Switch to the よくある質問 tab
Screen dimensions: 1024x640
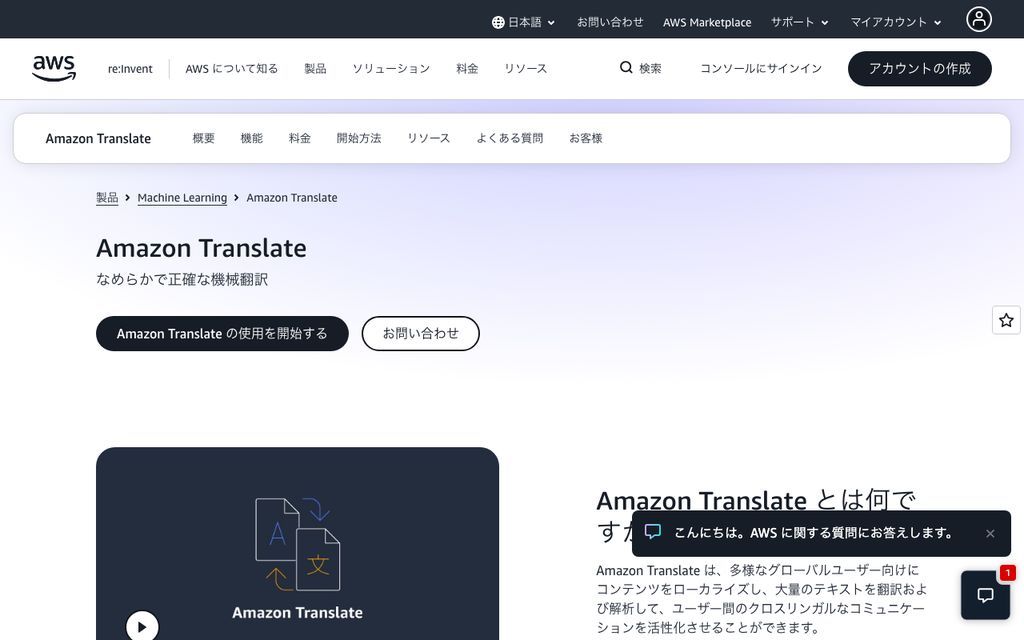click(509, 138)
